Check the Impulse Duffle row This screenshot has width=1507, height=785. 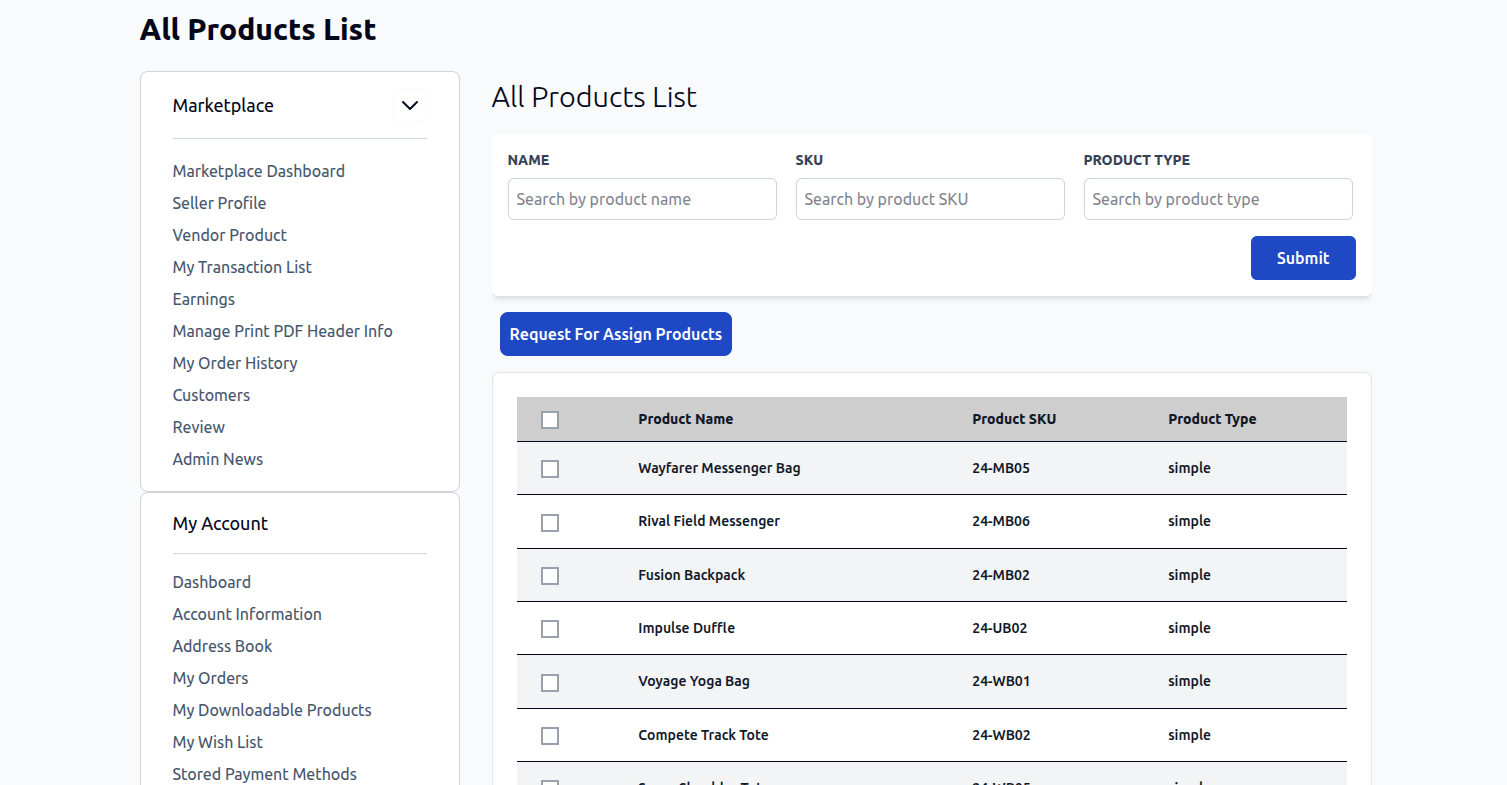[550, 629]
